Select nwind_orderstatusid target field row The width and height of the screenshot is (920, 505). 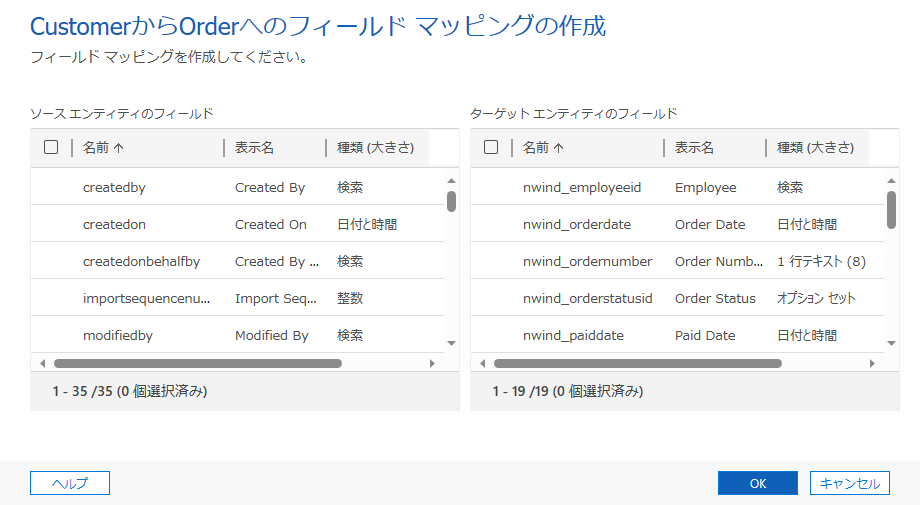pyautogui.click(x=677, y=298)
